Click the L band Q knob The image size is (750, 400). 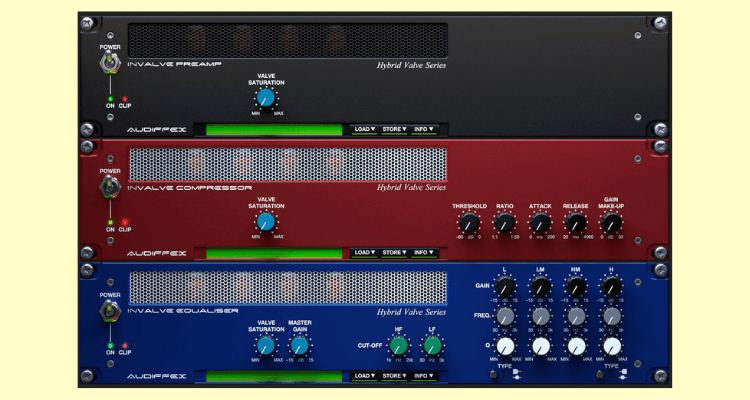point(505,346)
